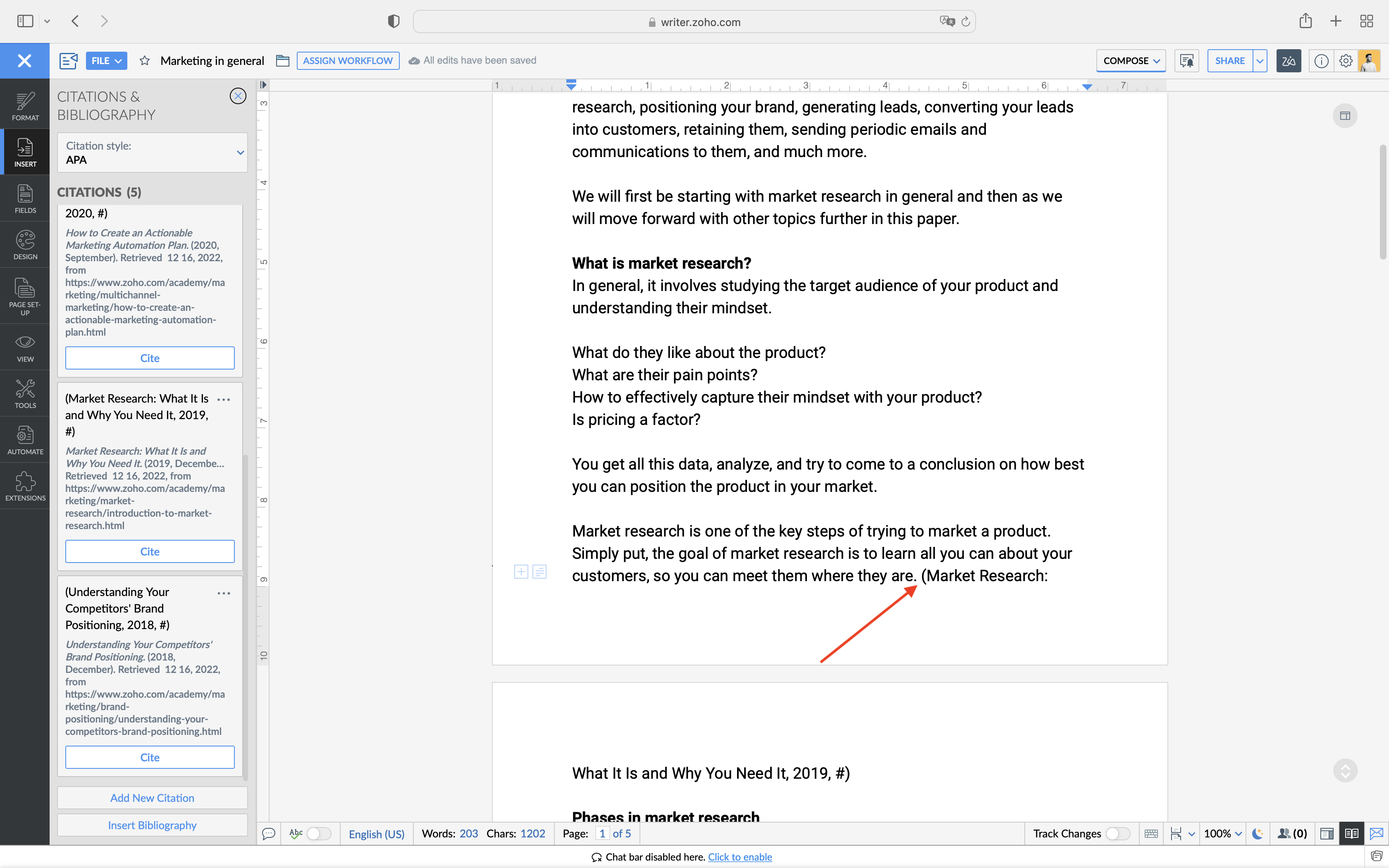
Task: Click the page number input field
Action: pyautogui.click(x=602, y=834)
